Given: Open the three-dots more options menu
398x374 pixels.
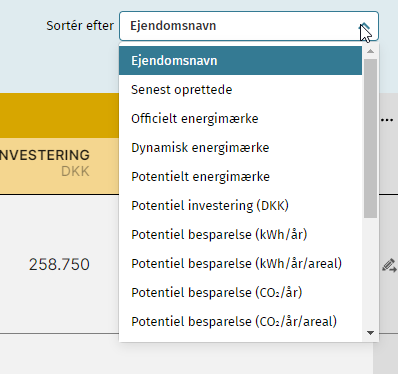Looking at the screenshot, I should point(387,120).
